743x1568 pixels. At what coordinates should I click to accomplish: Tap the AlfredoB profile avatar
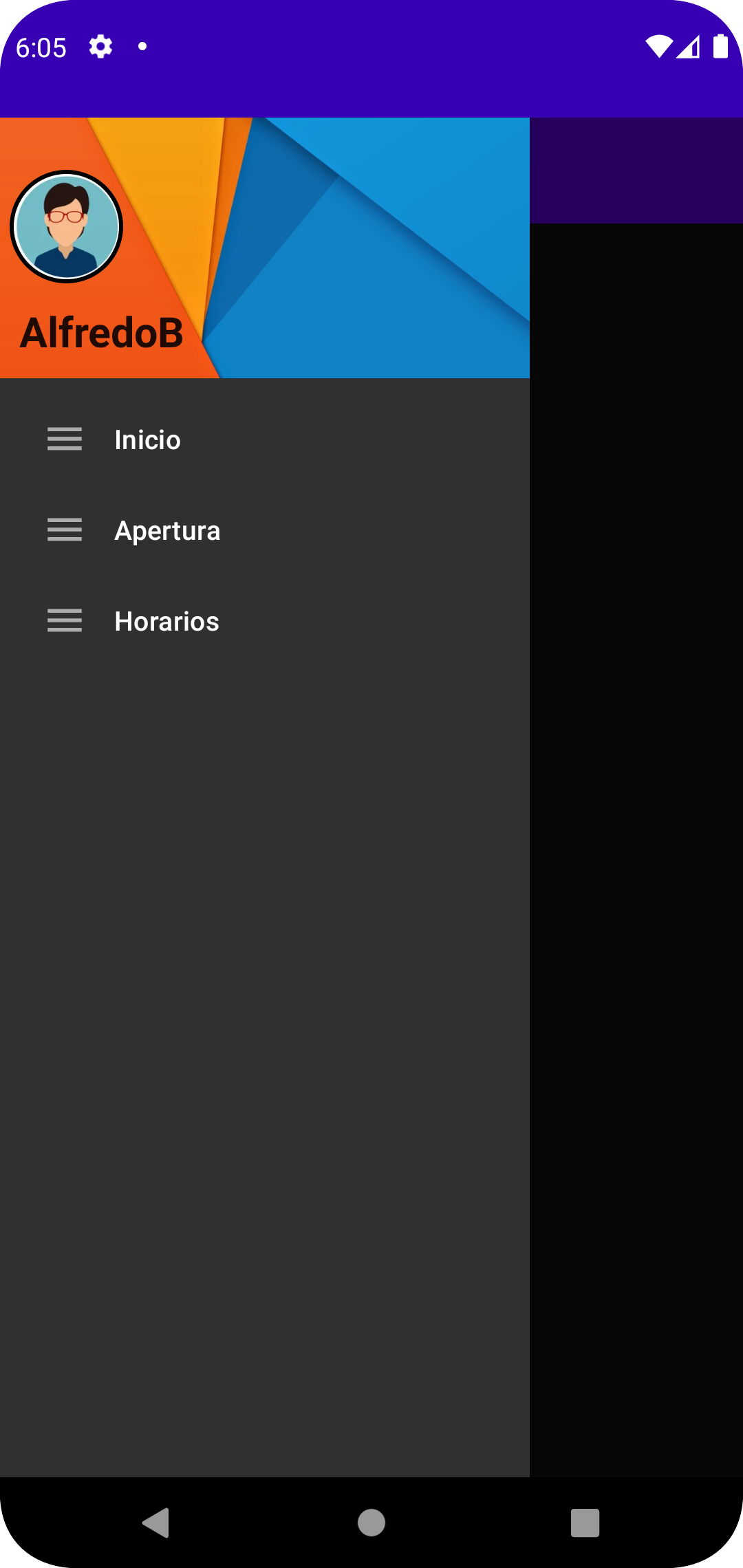66,227
